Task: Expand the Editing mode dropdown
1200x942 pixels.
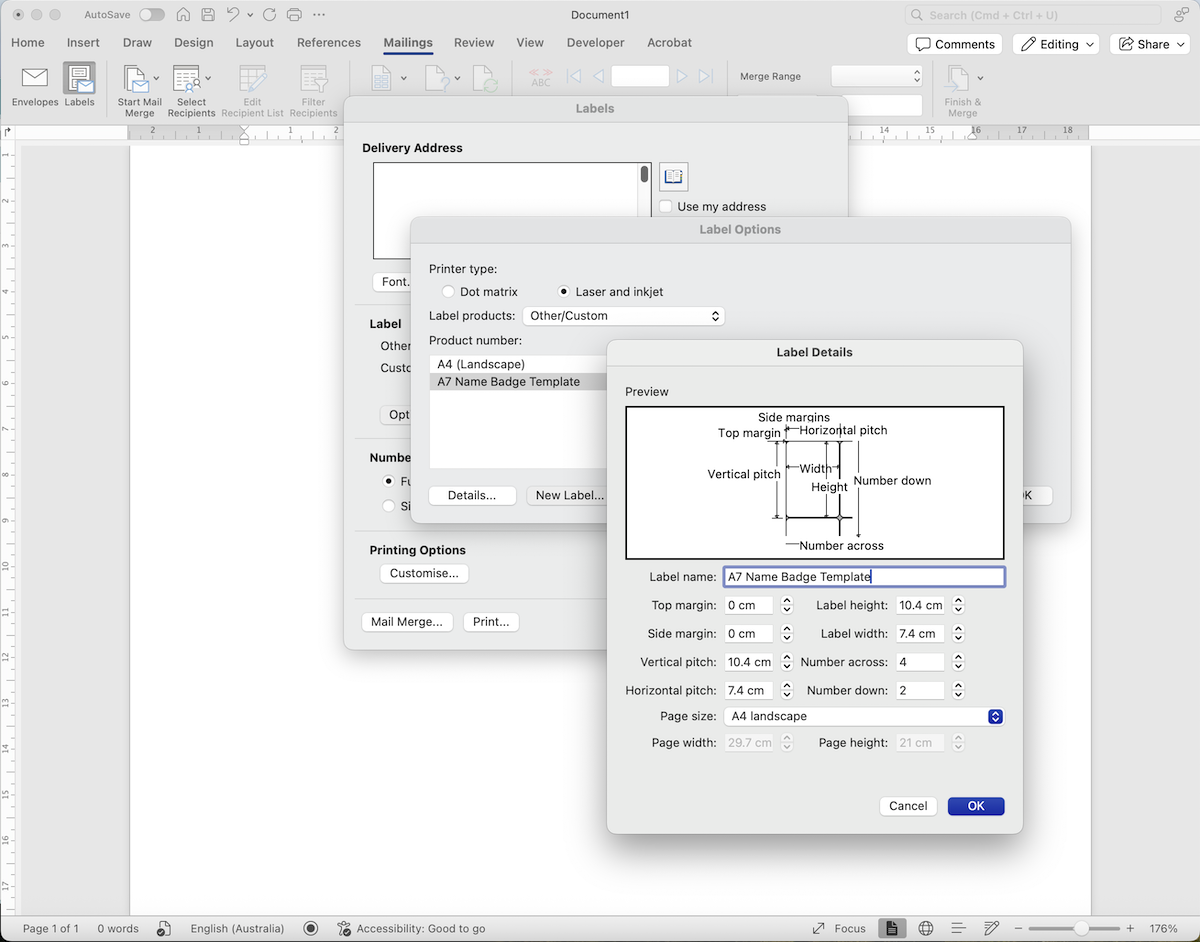Action: coord(1056,43)
